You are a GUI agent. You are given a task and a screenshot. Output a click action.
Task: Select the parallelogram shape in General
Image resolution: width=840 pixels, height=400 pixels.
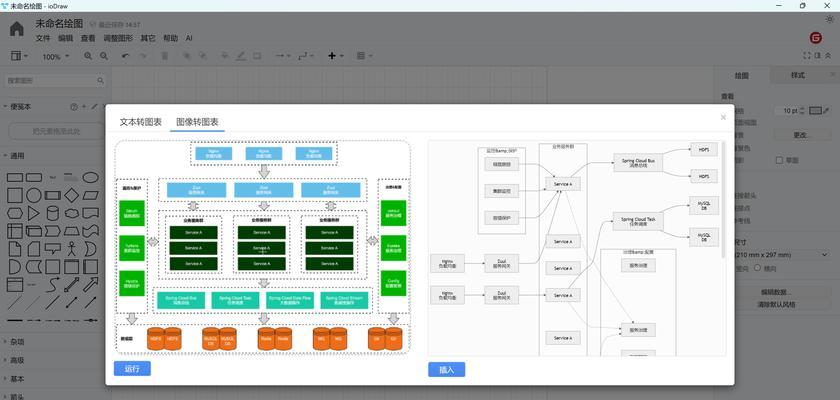91,195
